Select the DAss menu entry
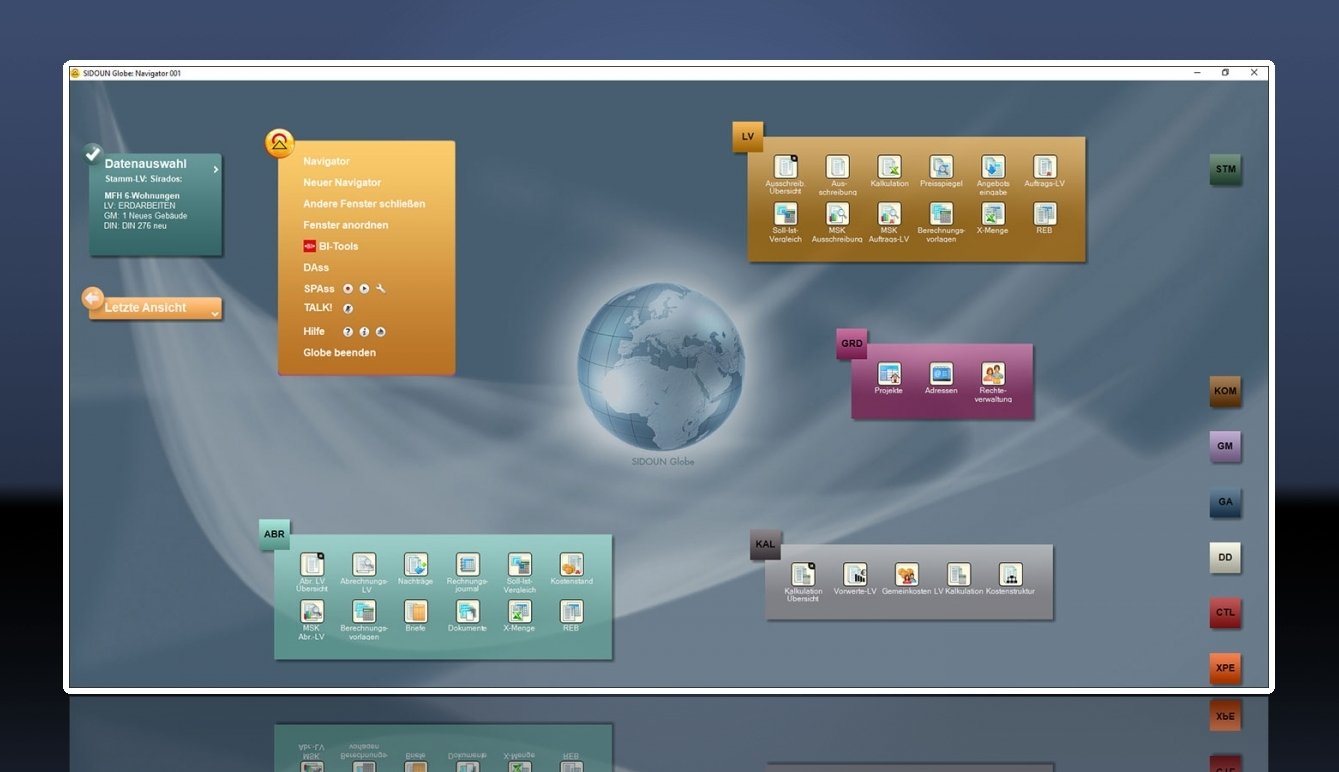 click(316, 268)
